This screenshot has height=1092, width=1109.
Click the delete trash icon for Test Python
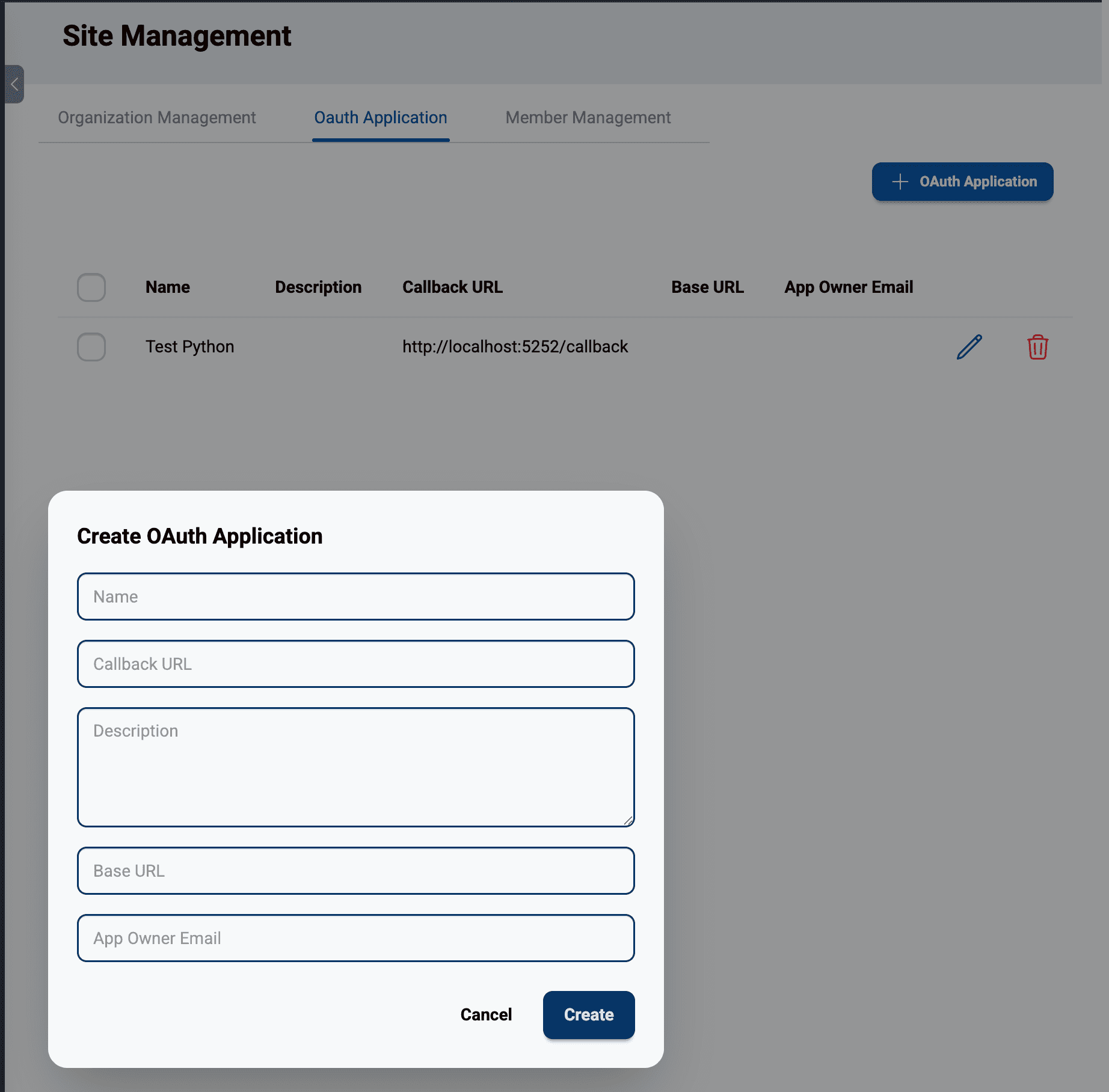(x=1037, y=347)
